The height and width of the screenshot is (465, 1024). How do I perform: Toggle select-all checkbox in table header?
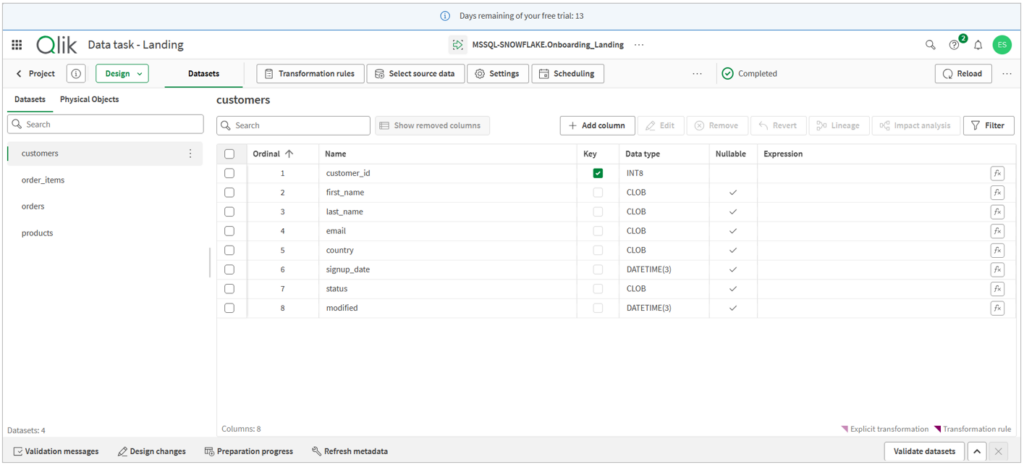(x=229, y=154)
